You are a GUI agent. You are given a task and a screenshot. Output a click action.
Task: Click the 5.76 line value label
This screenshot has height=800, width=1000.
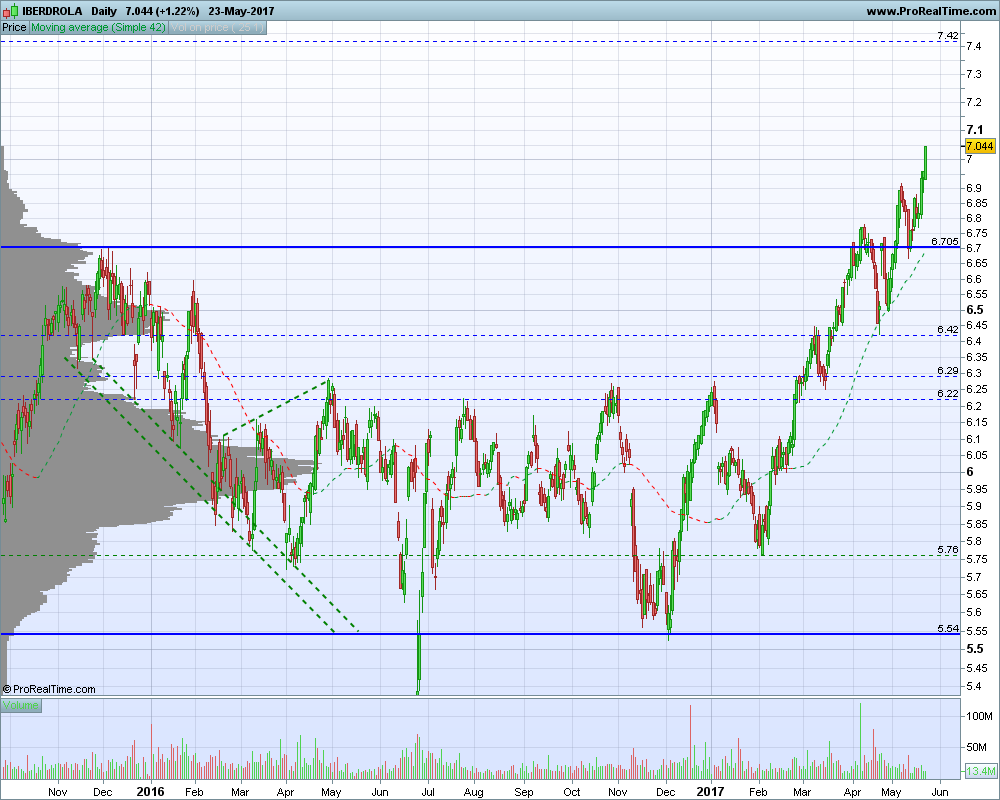coord(948,549)
